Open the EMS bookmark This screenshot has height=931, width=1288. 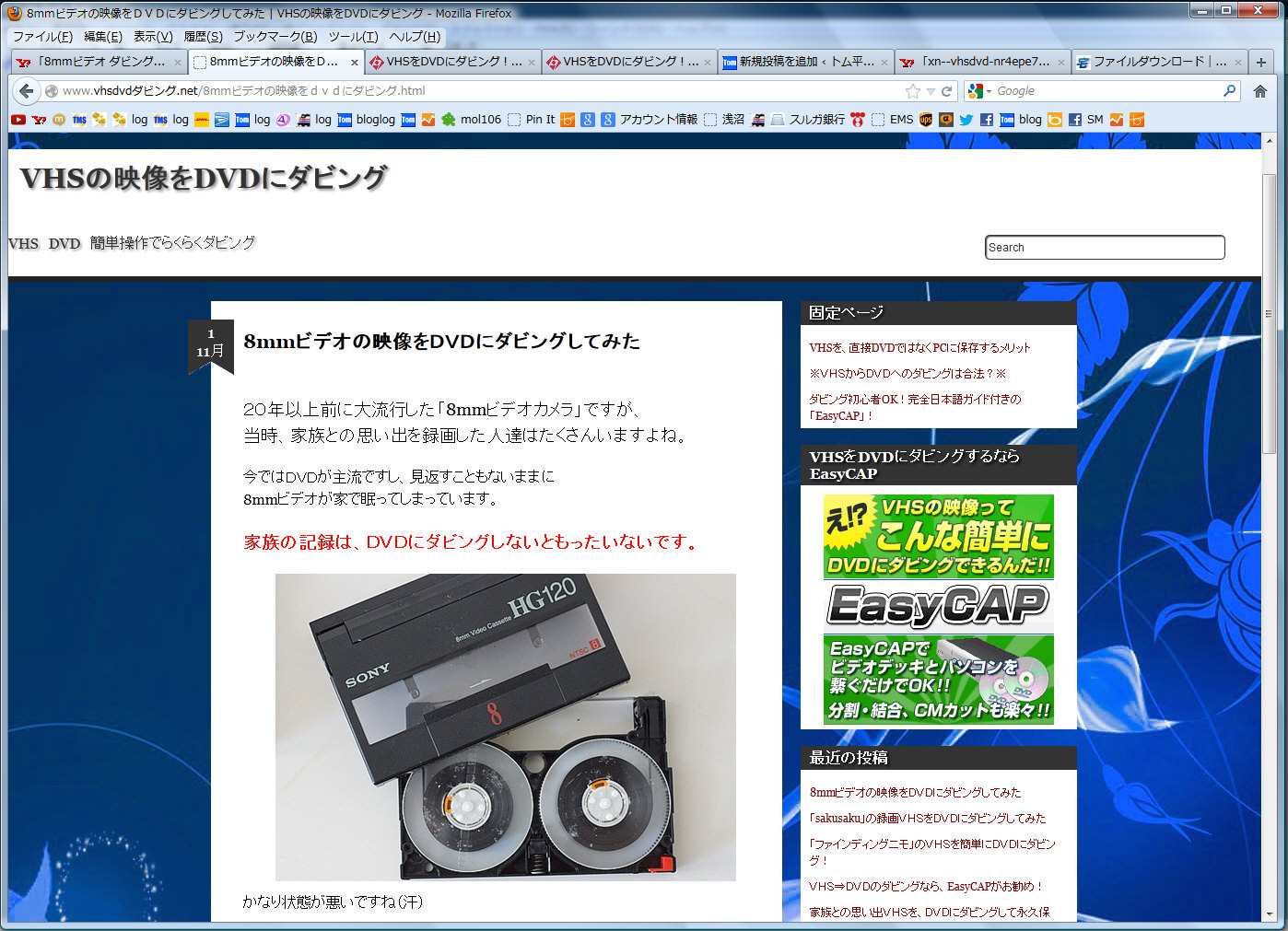tap(893, 120)
